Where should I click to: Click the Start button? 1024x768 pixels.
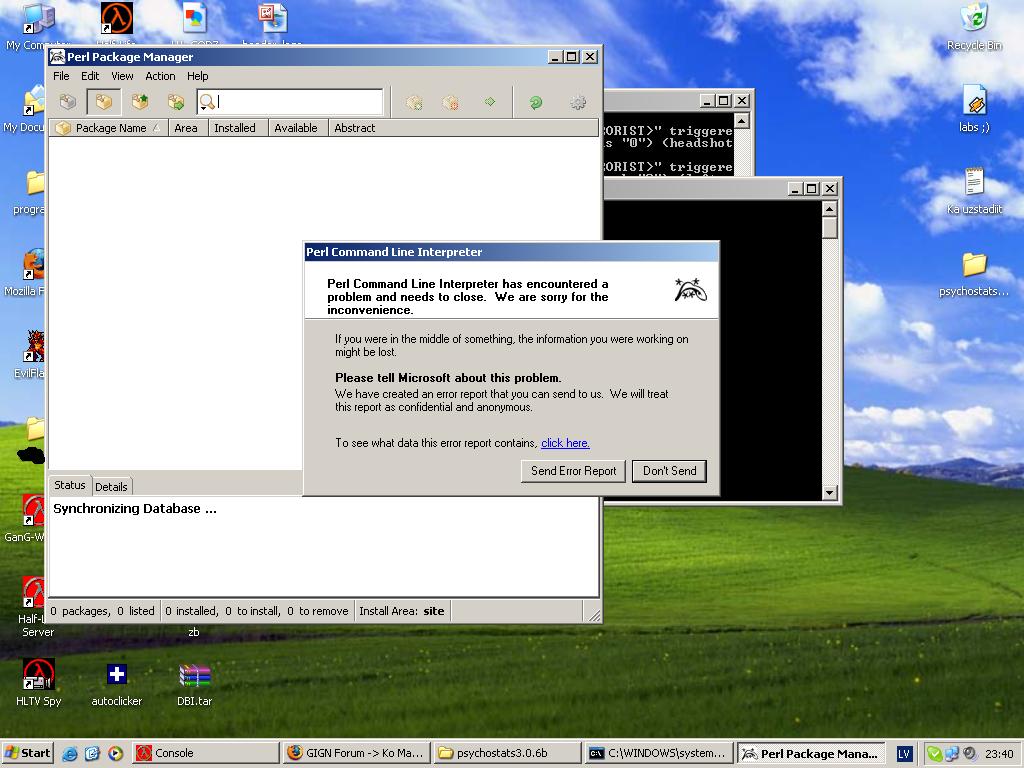click(27, 753)
